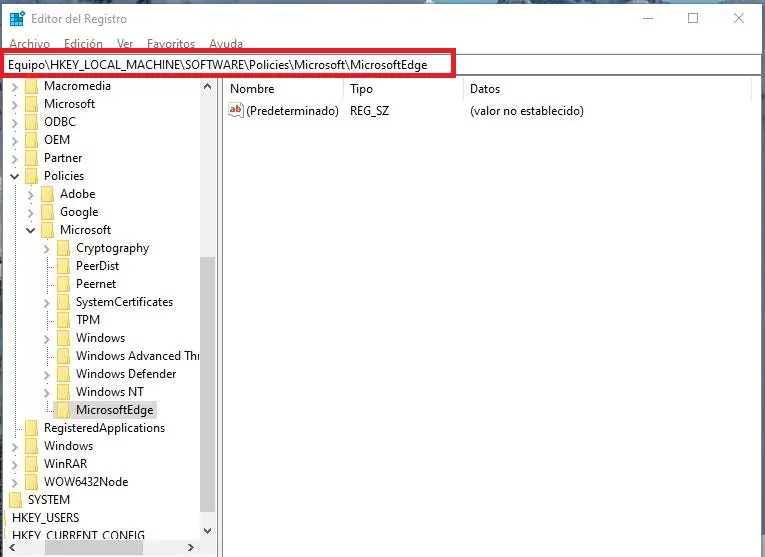Select the HKEY_CURRENT_CONFIG hive
The width and height of the screenshot is (765, 557).
coord(78,535)
